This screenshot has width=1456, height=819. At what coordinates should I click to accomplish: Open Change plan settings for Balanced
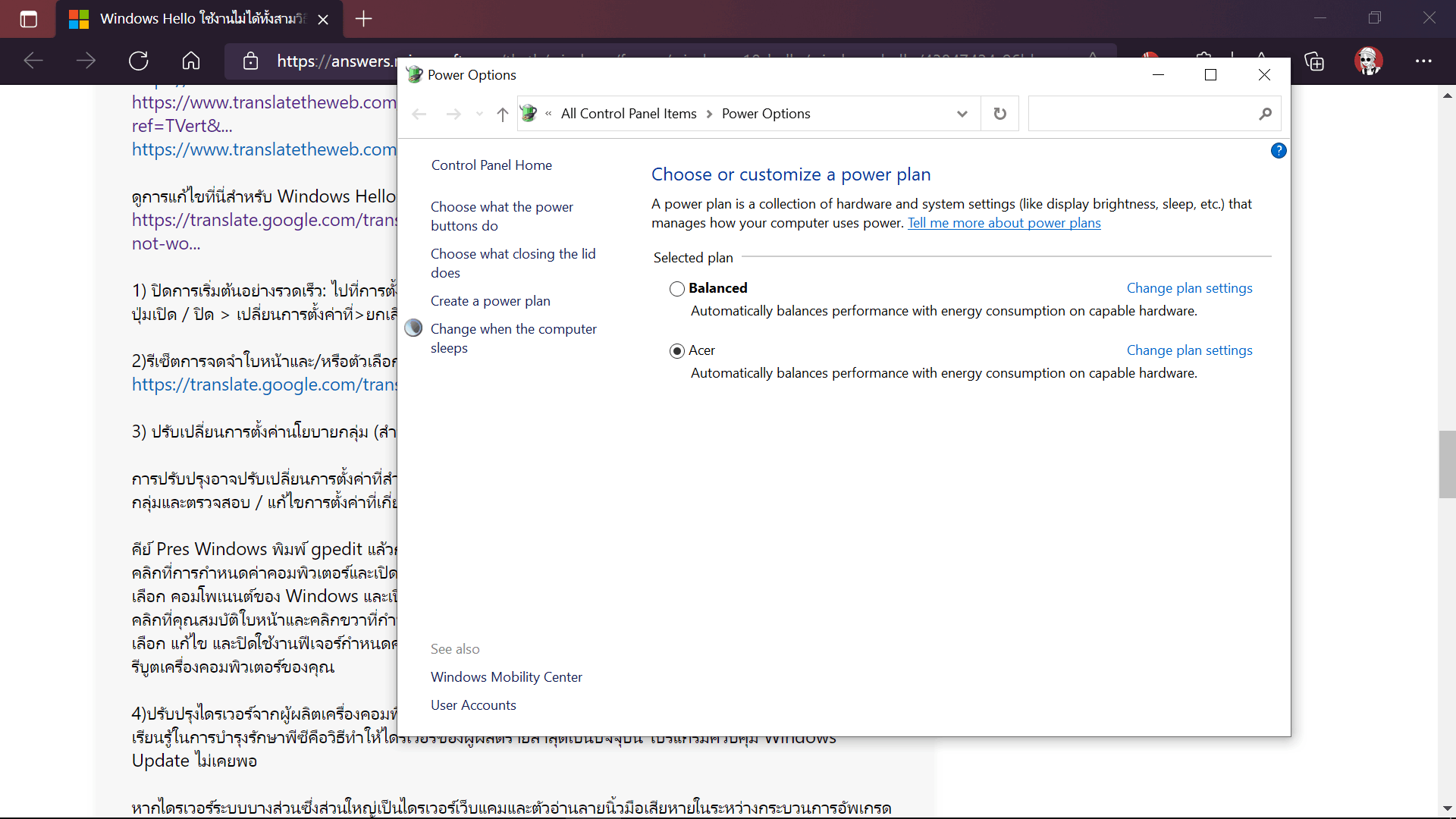(1189, 288)
